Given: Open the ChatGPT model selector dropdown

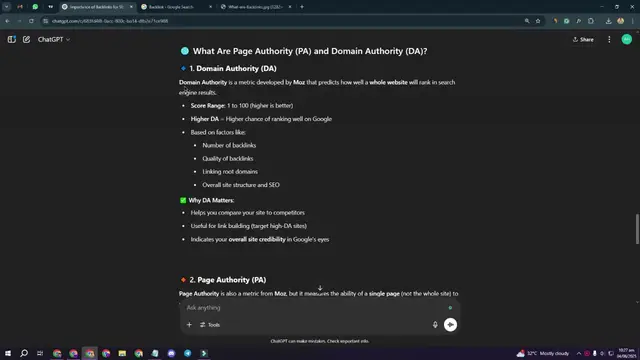Looking at the screenshot, I should coord(54,39).
